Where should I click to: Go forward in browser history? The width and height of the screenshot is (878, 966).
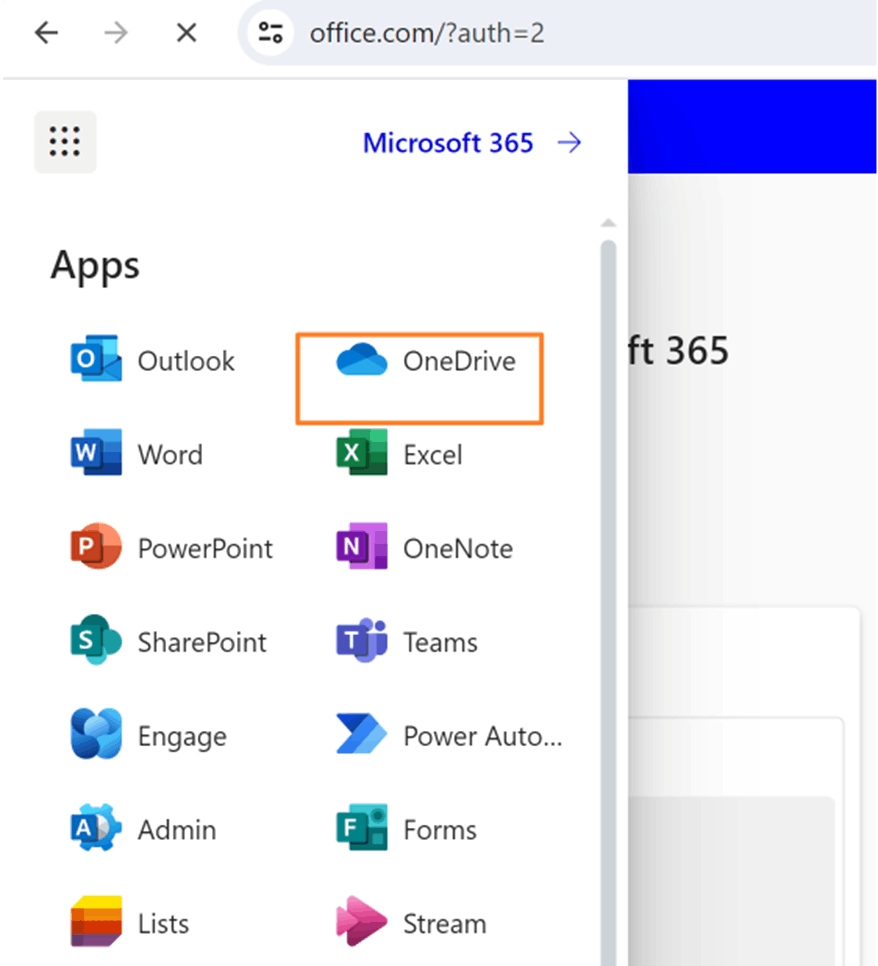[x=116, y=33]
